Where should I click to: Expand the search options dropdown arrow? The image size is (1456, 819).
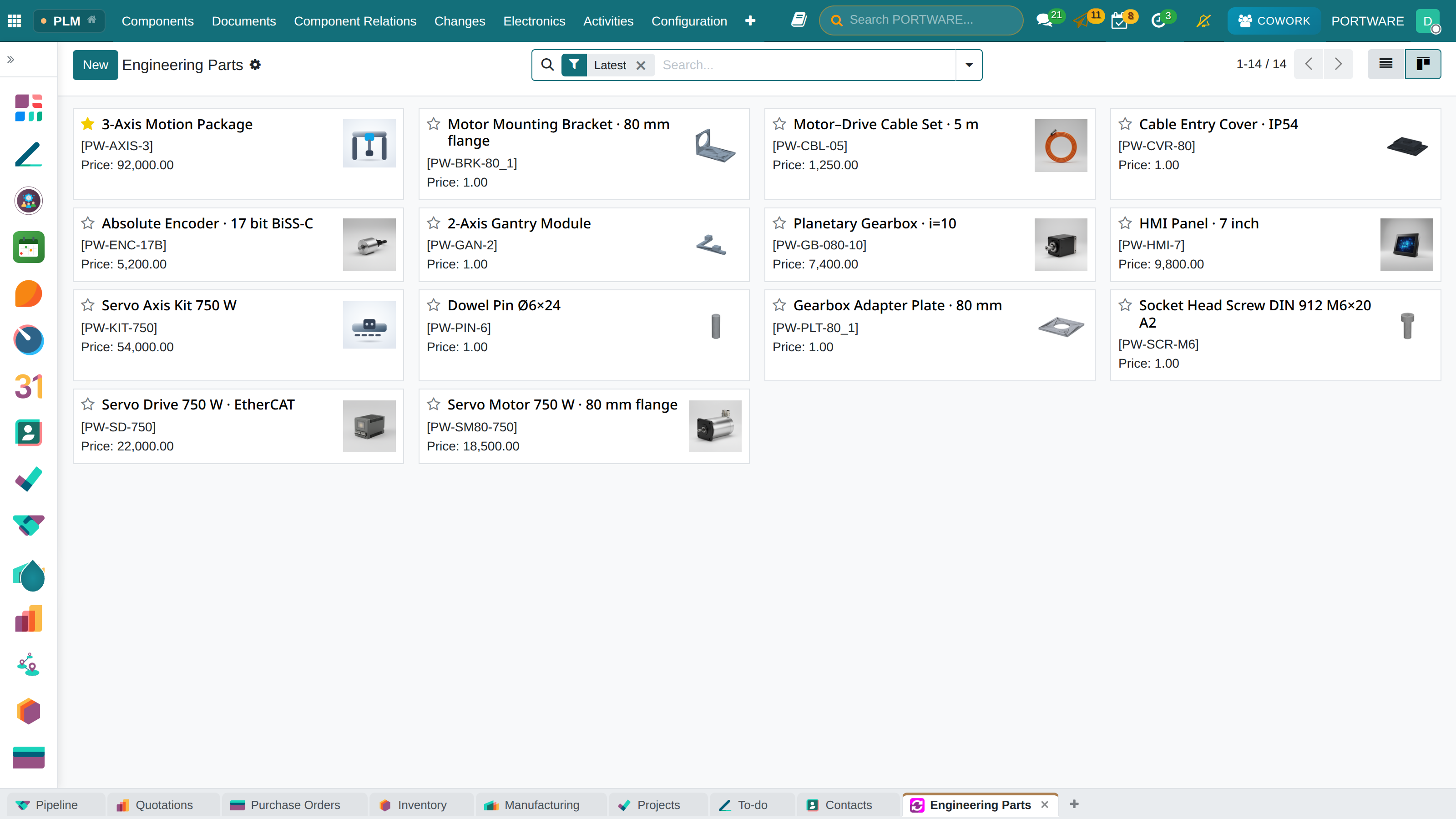tap(969, 65)
